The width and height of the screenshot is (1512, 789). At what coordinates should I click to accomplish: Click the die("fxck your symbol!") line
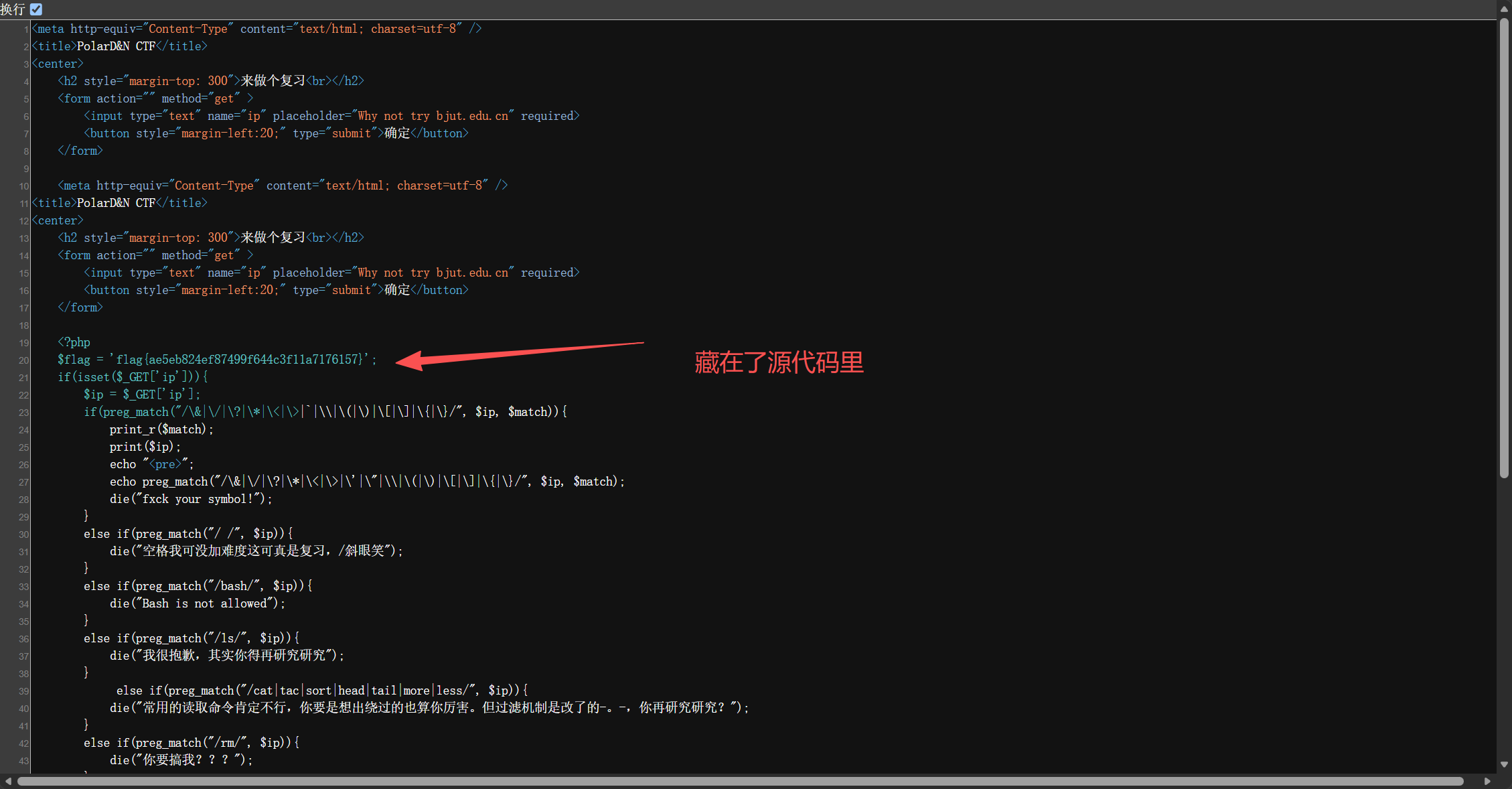pyautogui.click(x=191, y=499)
